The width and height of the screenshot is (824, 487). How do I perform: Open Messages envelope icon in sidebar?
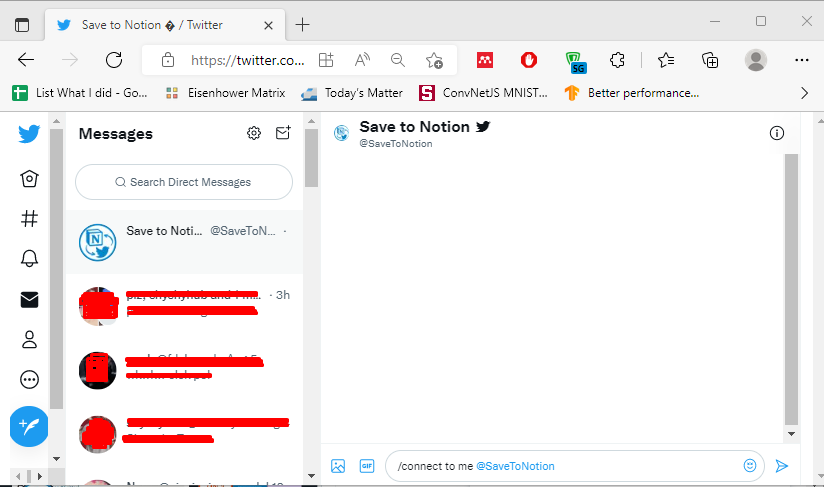(x=29, y=299)
